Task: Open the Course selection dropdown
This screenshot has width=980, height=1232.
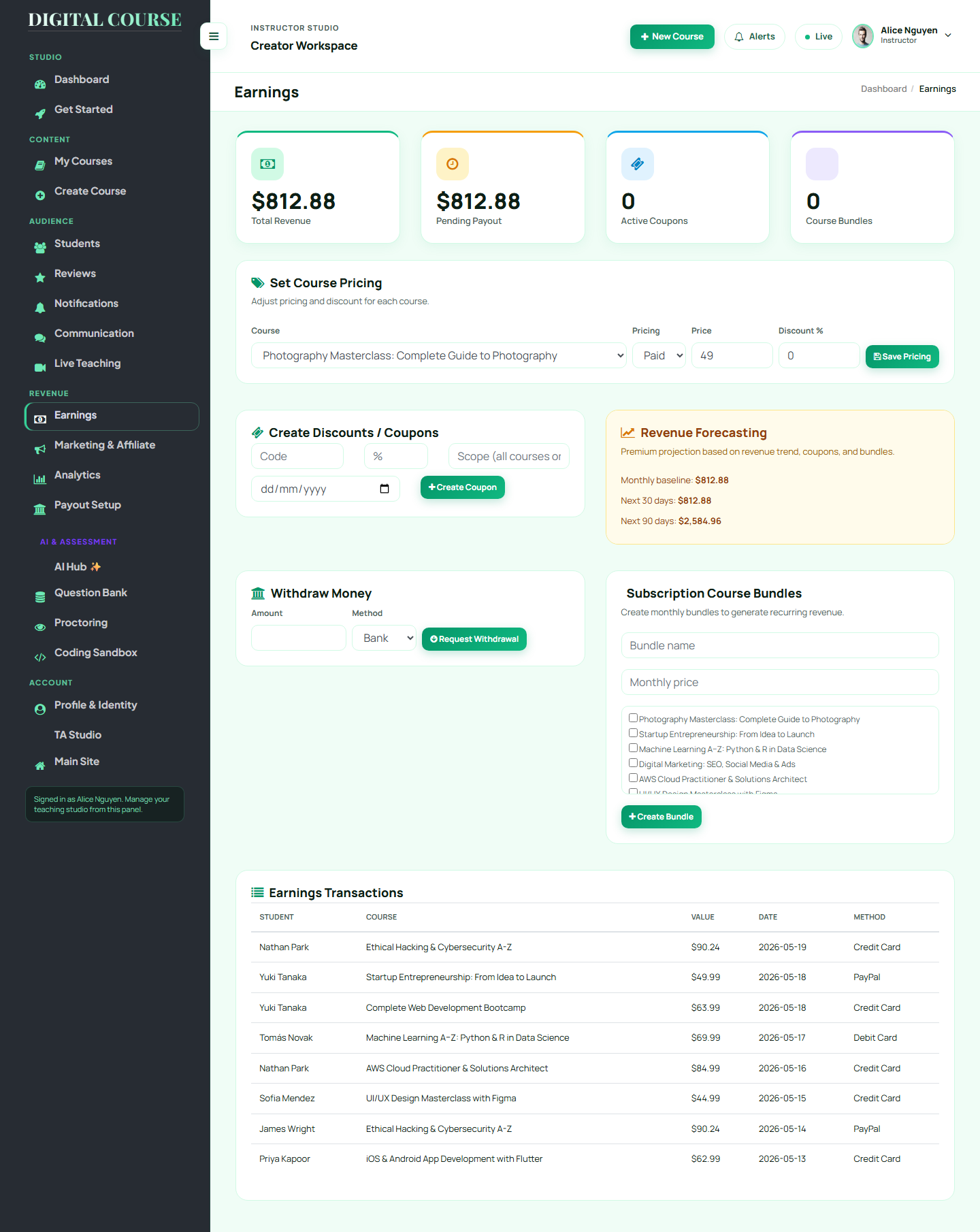Action: click(x=439, y=355)
